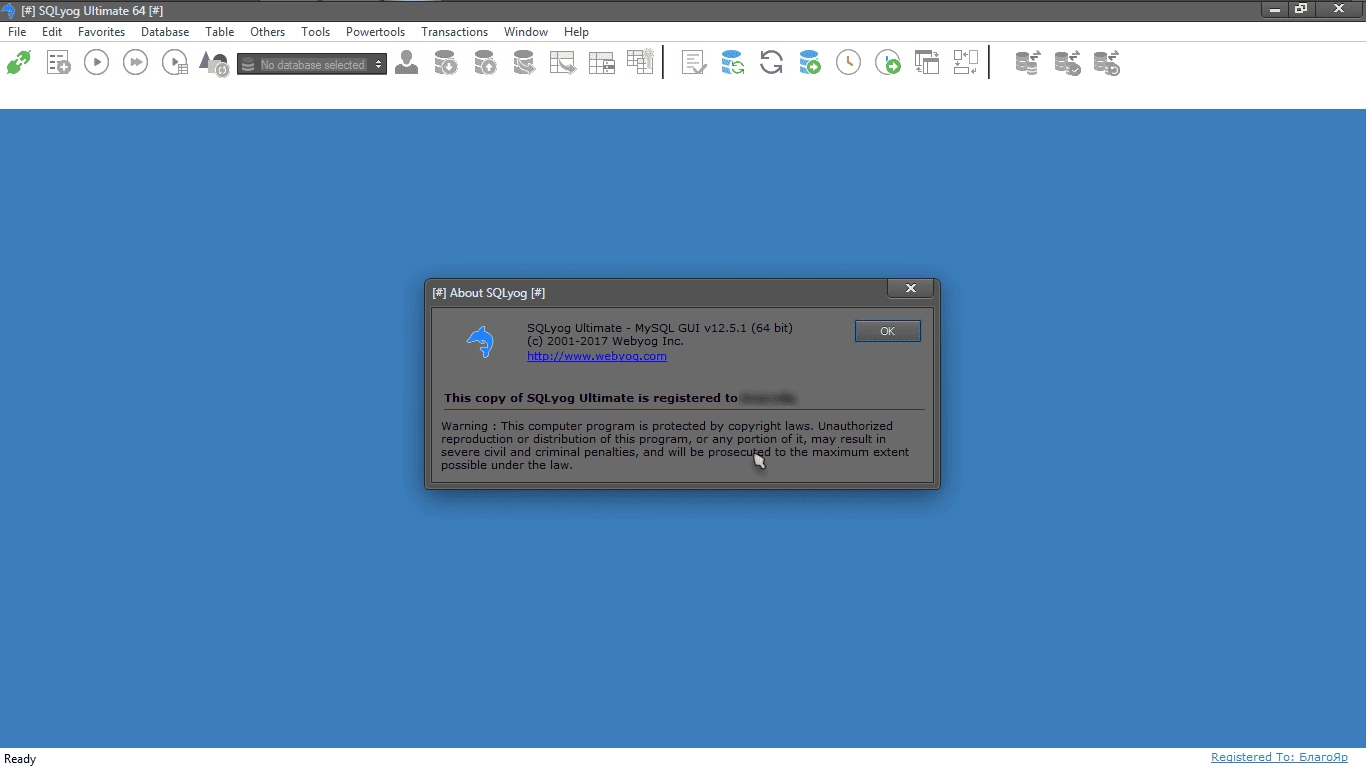The height and width of the screenshot is (768, 1366).
Task: Open the Table menu
Action: tap(220, 32)
